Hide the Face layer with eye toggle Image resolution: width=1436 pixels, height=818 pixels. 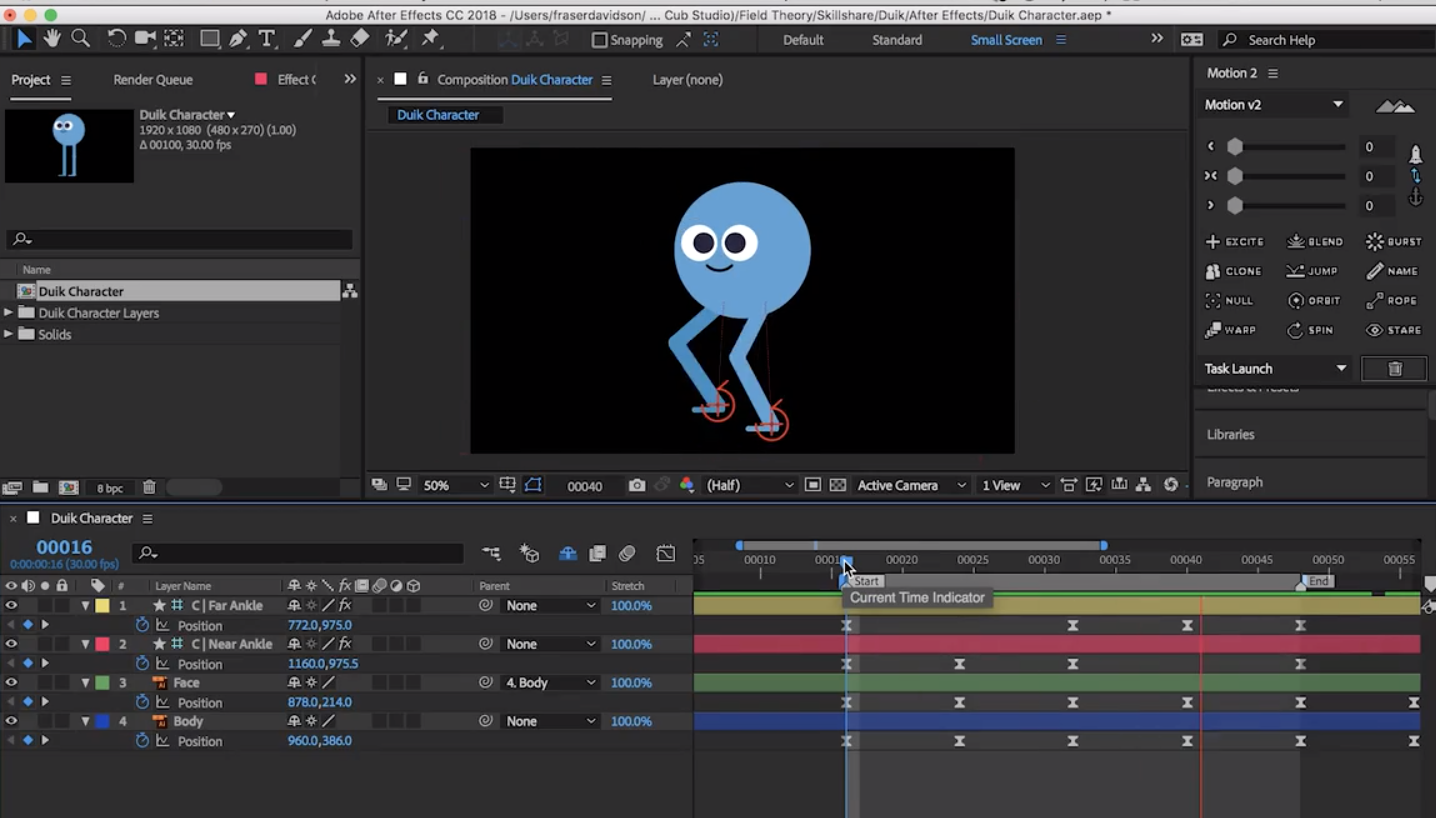tap(11, 683)
